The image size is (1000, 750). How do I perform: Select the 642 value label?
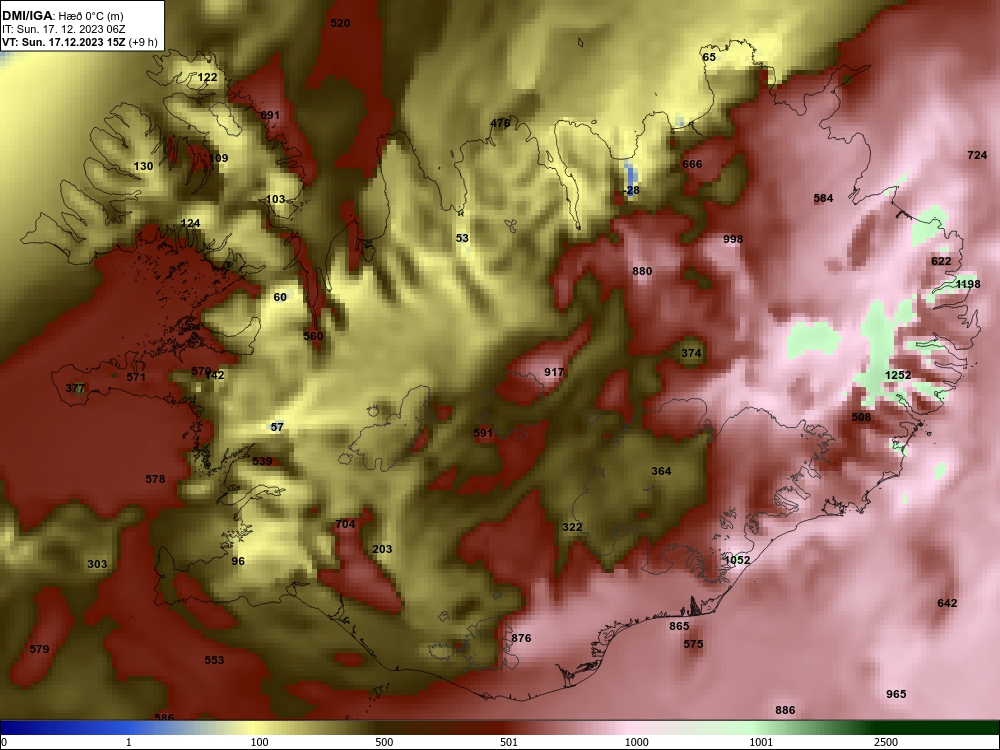tap(947, 603)
